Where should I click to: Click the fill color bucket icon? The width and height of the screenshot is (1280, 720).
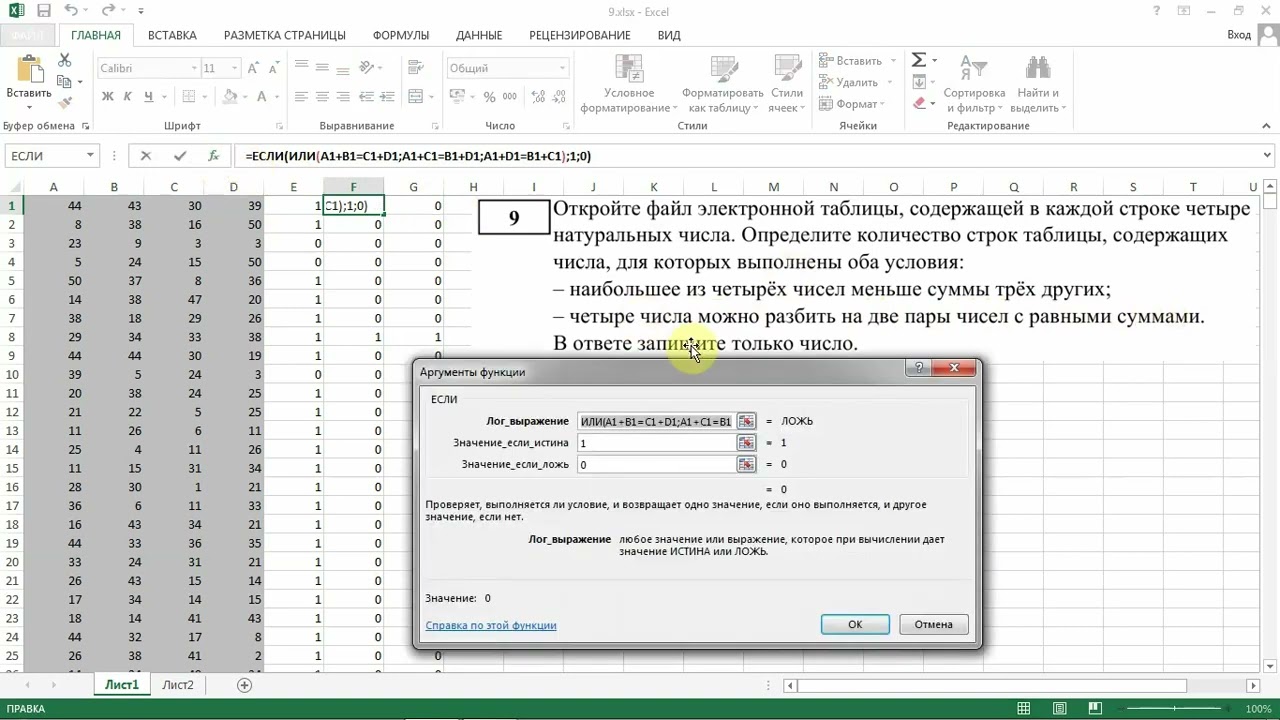tap(231, 97)
